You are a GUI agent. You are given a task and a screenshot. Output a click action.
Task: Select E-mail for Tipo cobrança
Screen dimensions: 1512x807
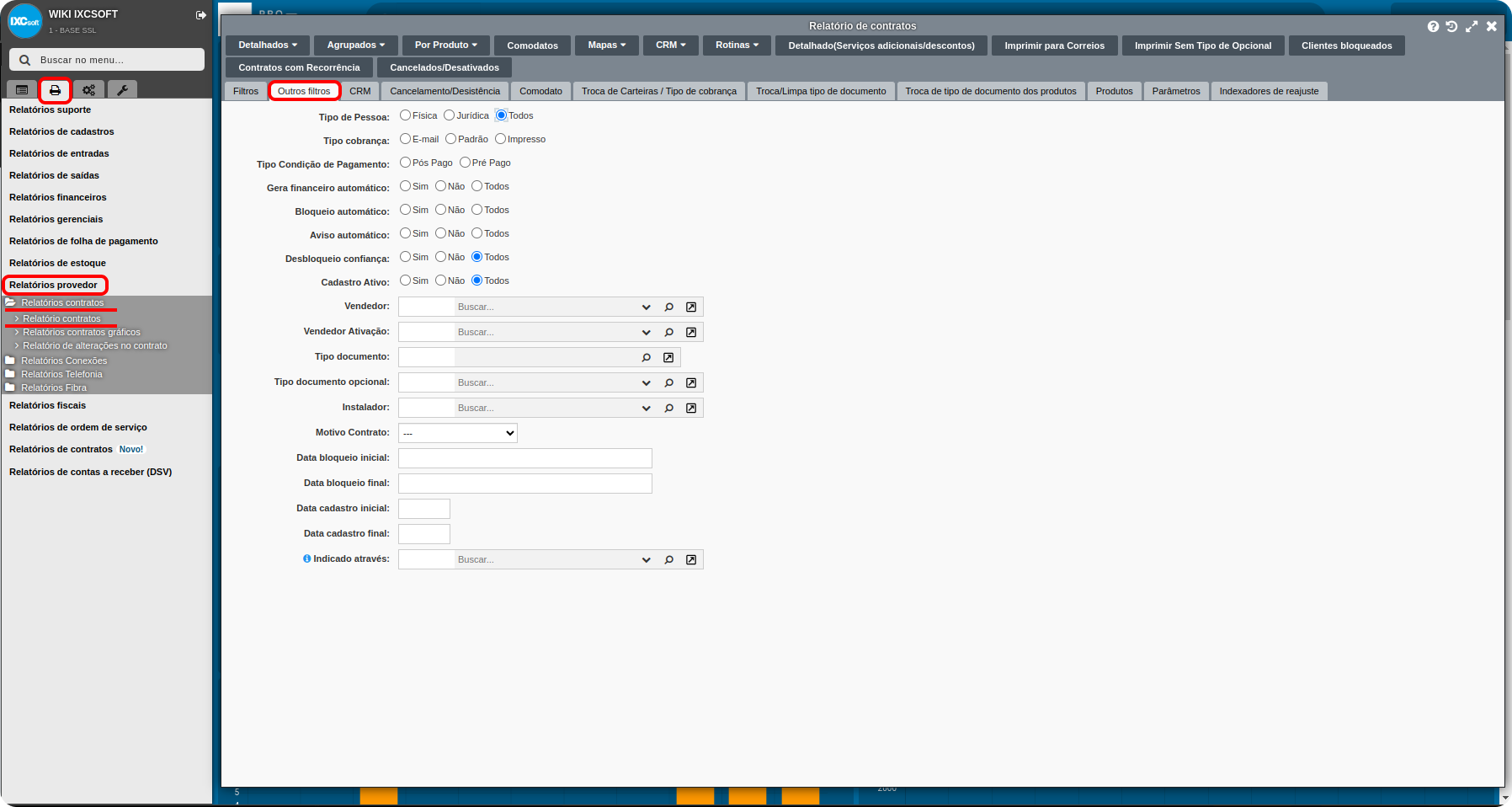click(405, 139)
